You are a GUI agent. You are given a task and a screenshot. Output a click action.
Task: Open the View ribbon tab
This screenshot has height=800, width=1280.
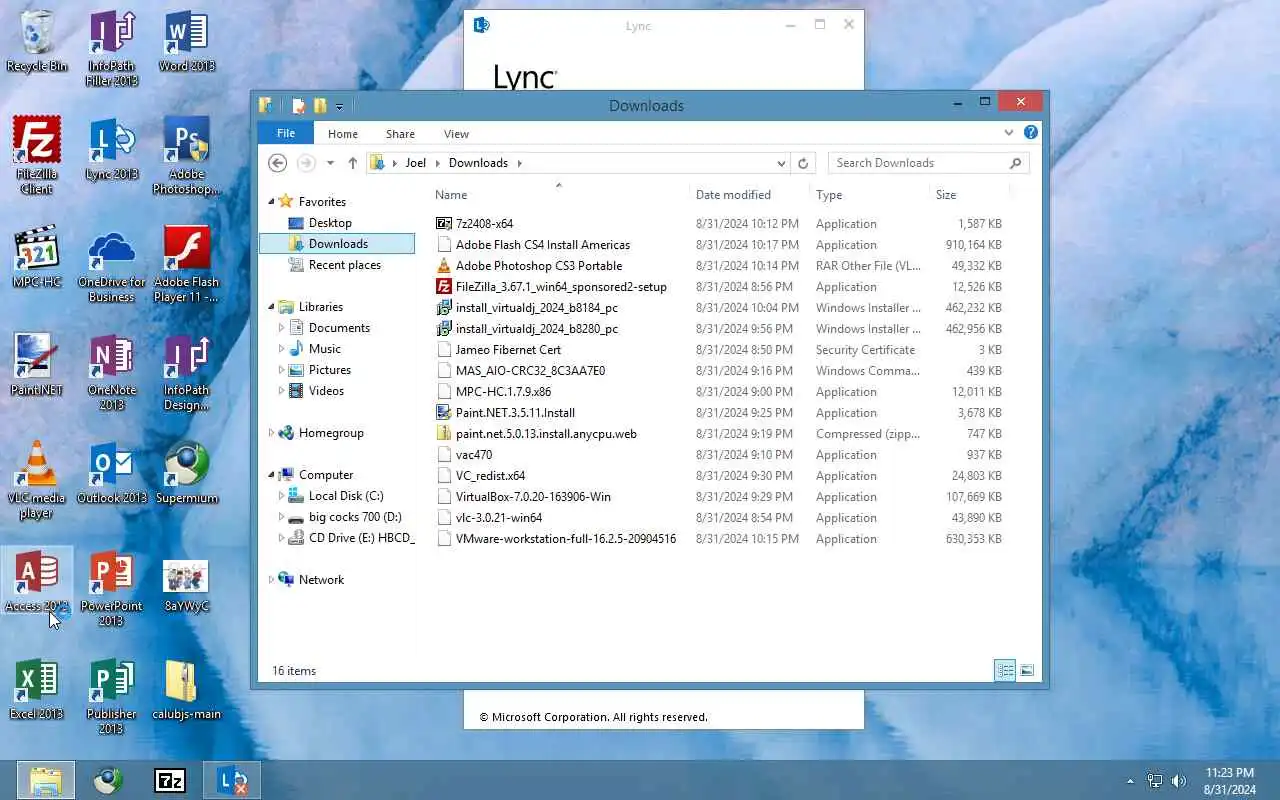(456, 133)
